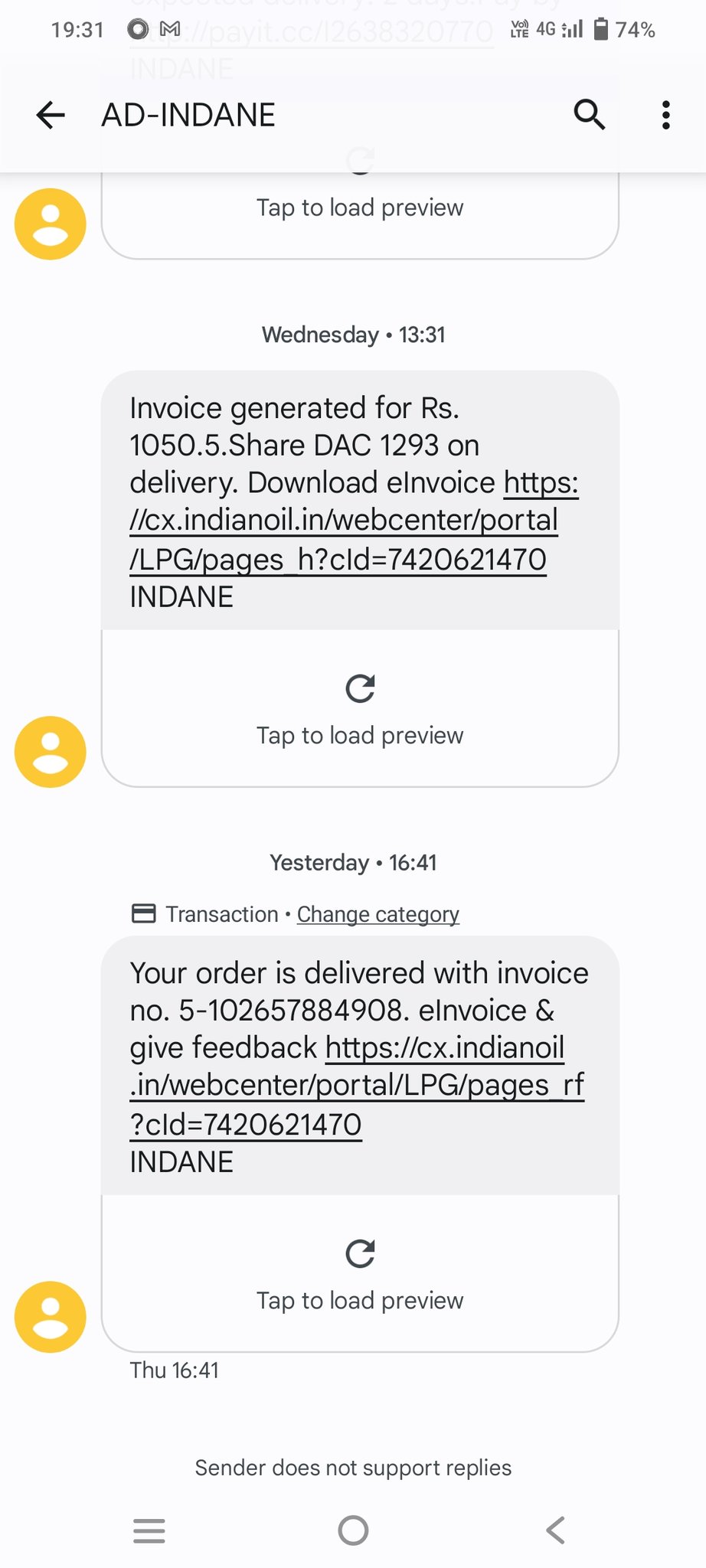Tap to load preview below delivery message
Viewport: 706px width, 1568px height.
coord(360,1301)
